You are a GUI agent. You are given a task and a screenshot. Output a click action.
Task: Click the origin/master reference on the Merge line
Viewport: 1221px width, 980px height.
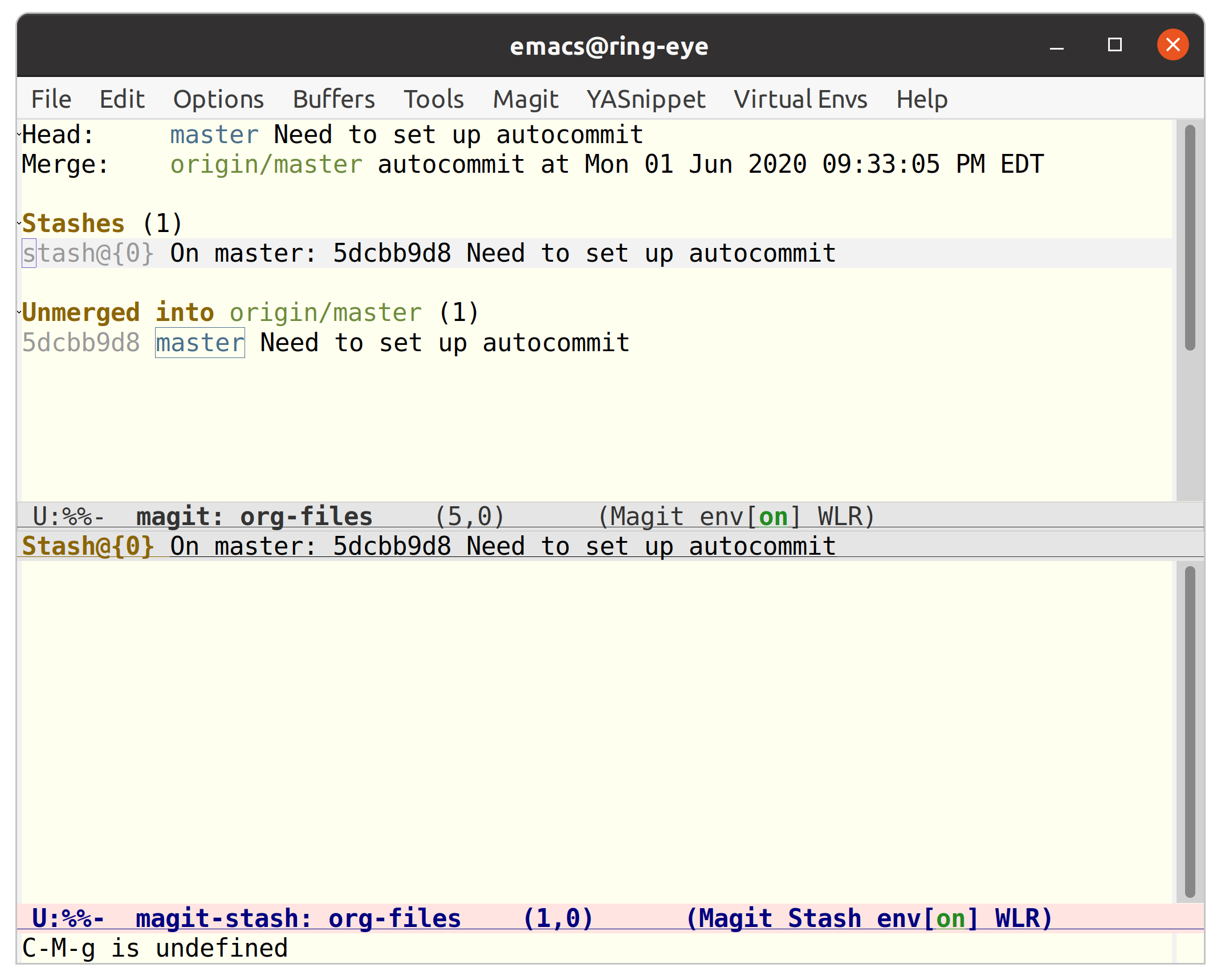(266, 164)
